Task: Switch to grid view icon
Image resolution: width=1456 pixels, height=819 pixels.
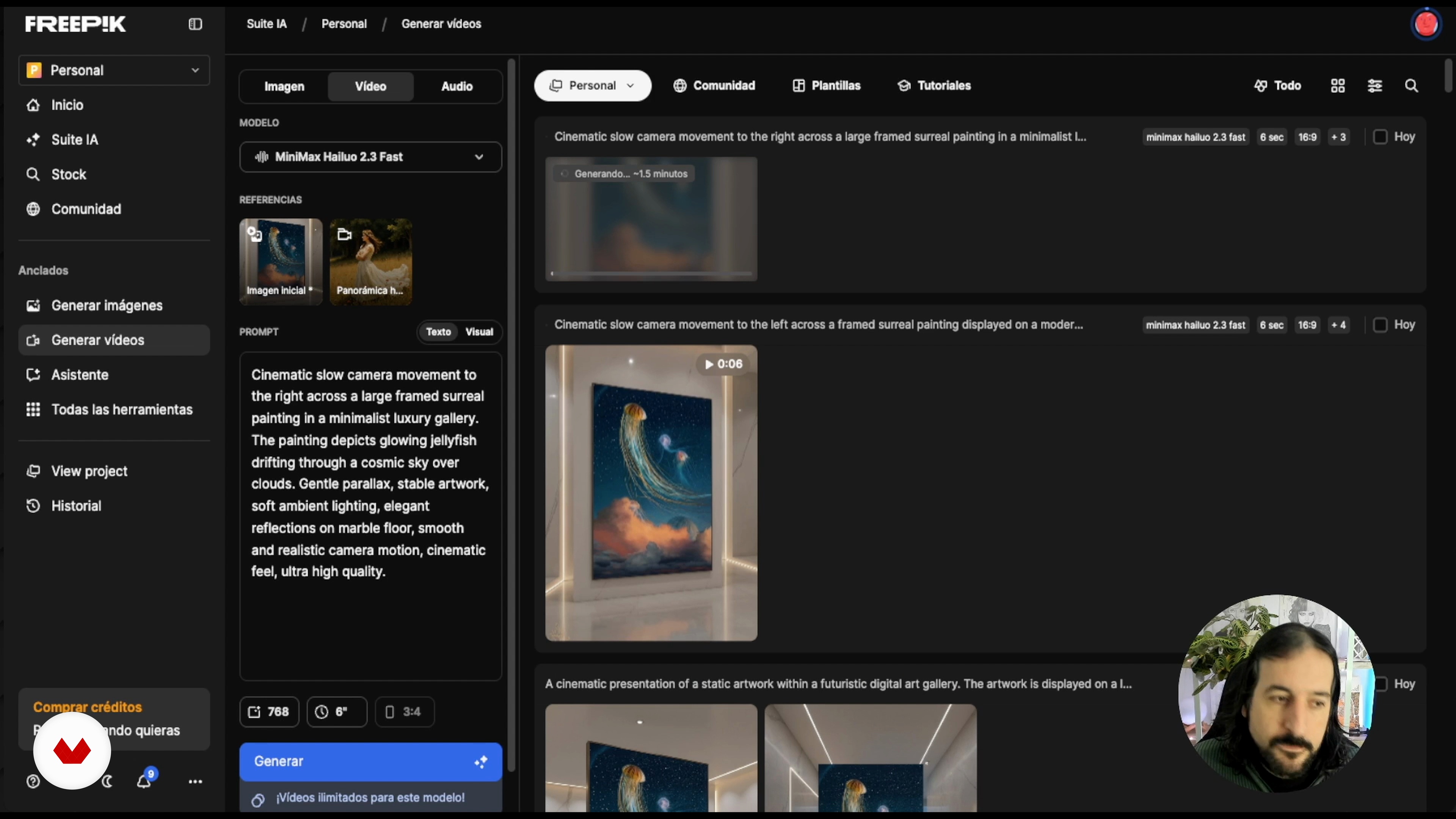Action: point(1337,85)
